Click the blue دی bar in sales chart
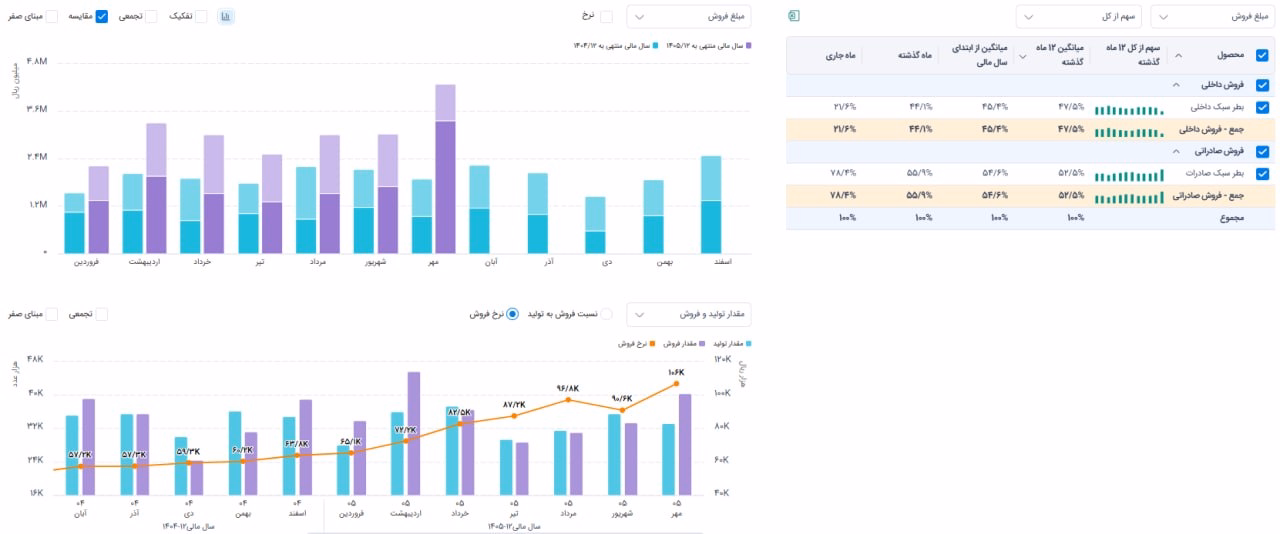1280x534 pixels. [x=595, y=224]
